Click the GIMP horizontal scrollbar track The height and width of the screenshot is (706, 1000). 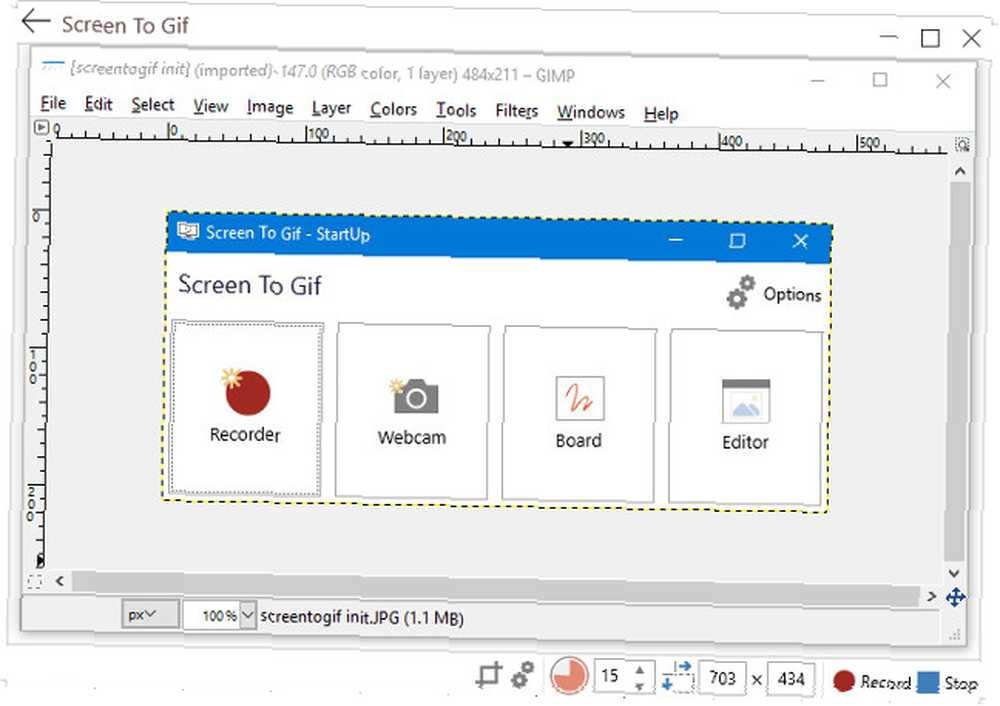point(496,589)
